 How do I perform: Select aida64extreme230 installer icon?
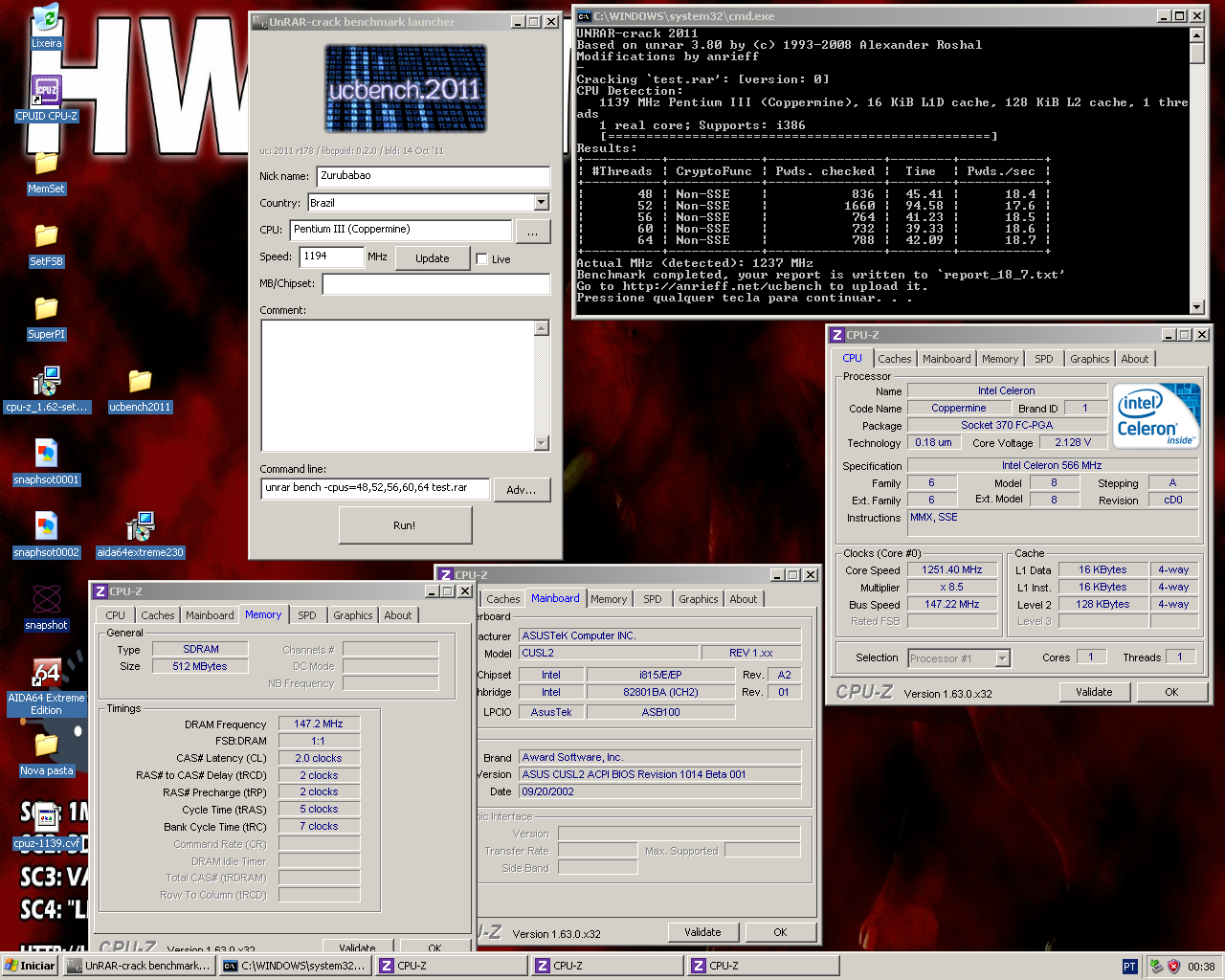coord(140,535)
